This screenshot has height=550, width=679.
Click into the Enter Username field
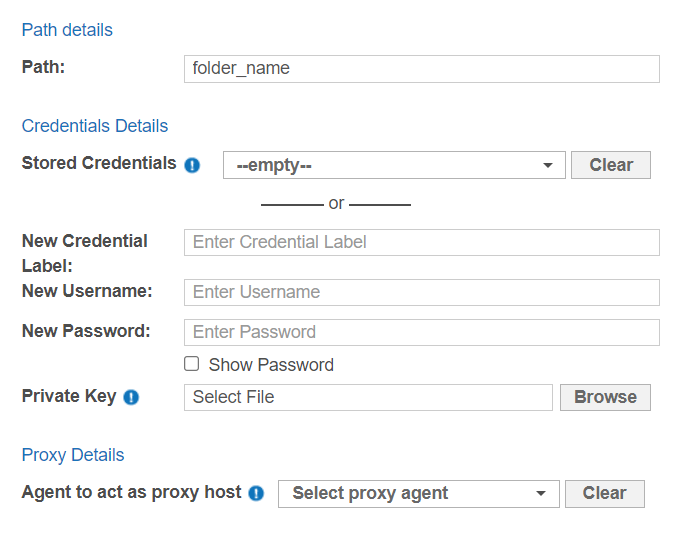(421, 292)
